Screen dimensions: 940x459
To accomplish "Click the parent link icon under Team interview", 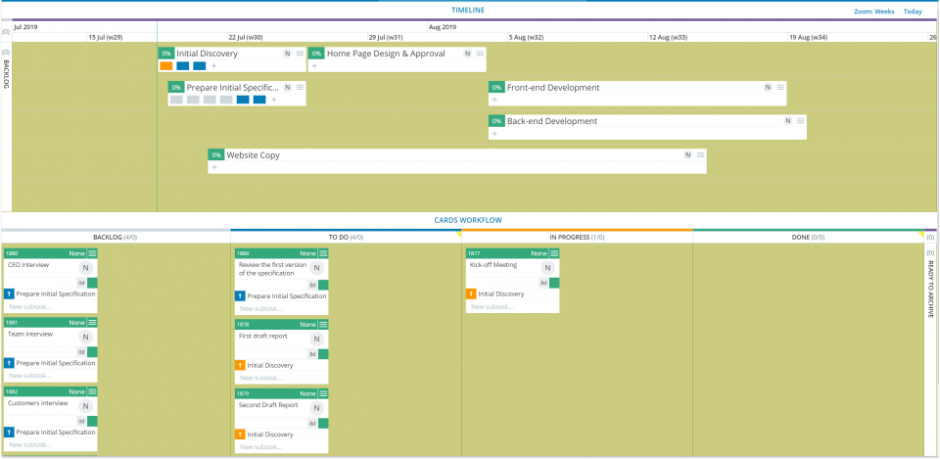I will coord(9,363).
